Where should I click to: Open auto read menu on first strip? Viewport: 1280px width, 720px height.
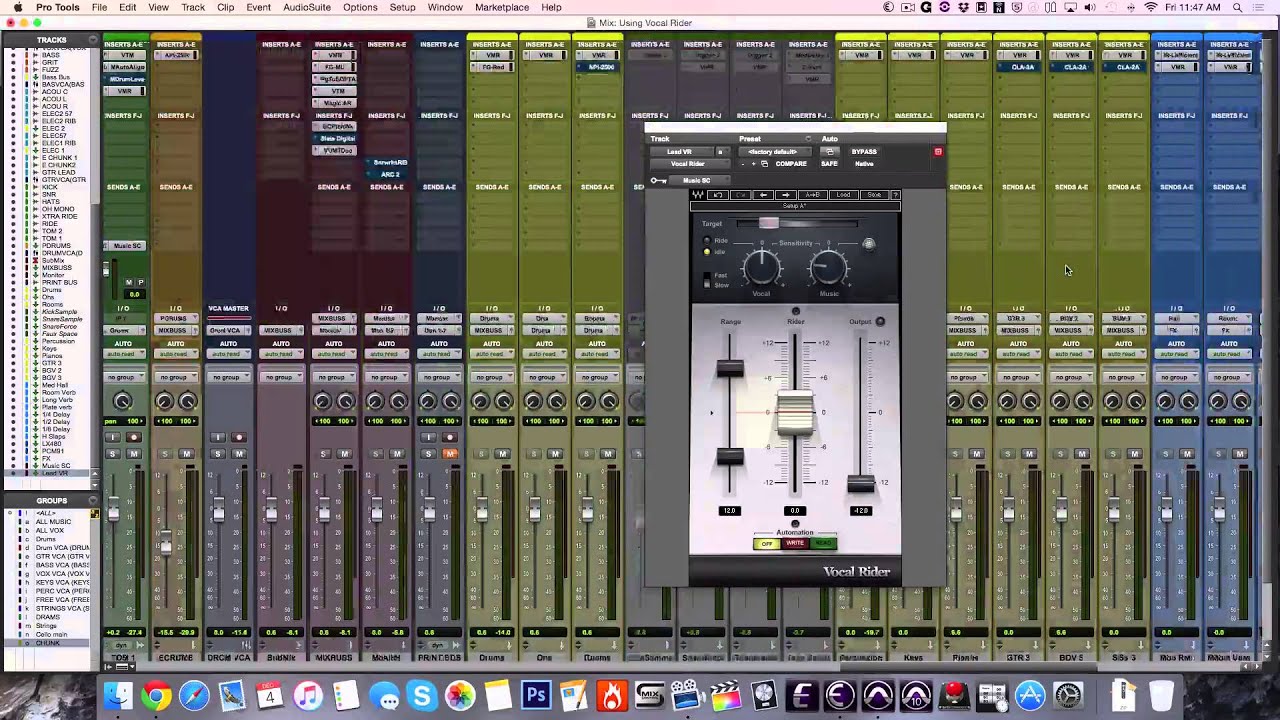point(122,354)
